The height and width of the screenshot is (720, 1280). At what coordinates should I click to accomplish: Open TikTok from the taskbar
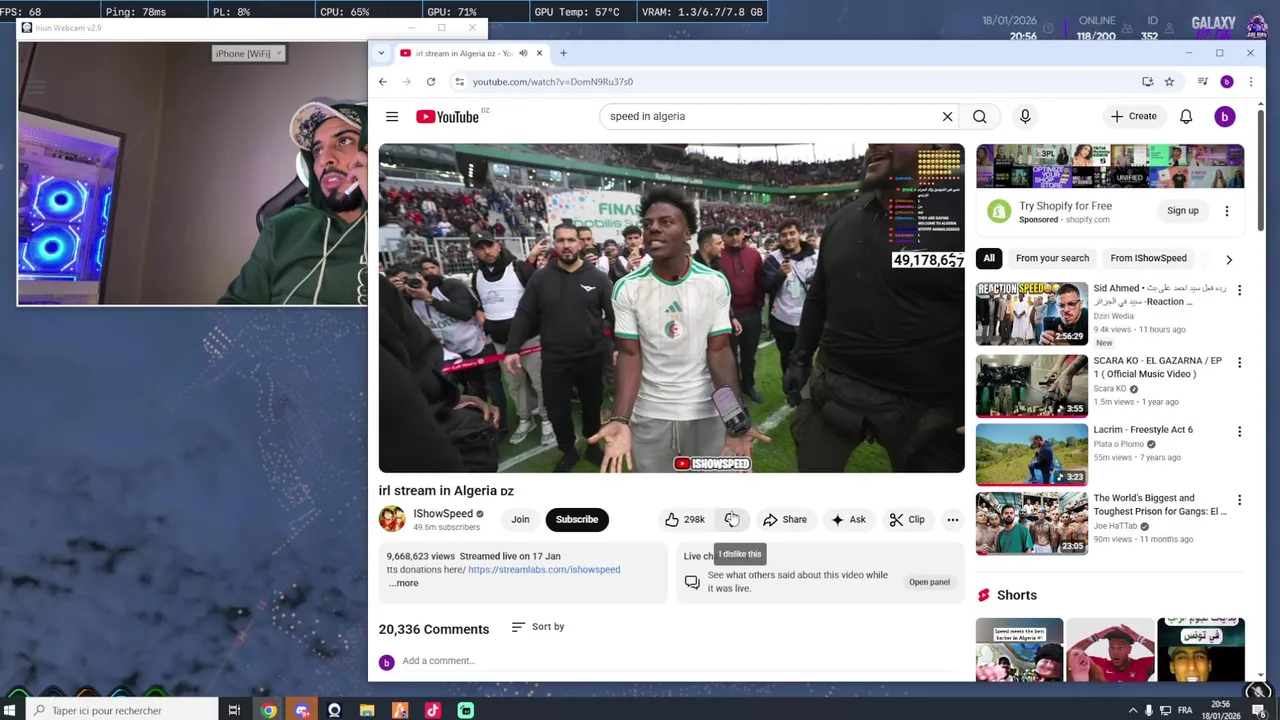tap(433, 710)
